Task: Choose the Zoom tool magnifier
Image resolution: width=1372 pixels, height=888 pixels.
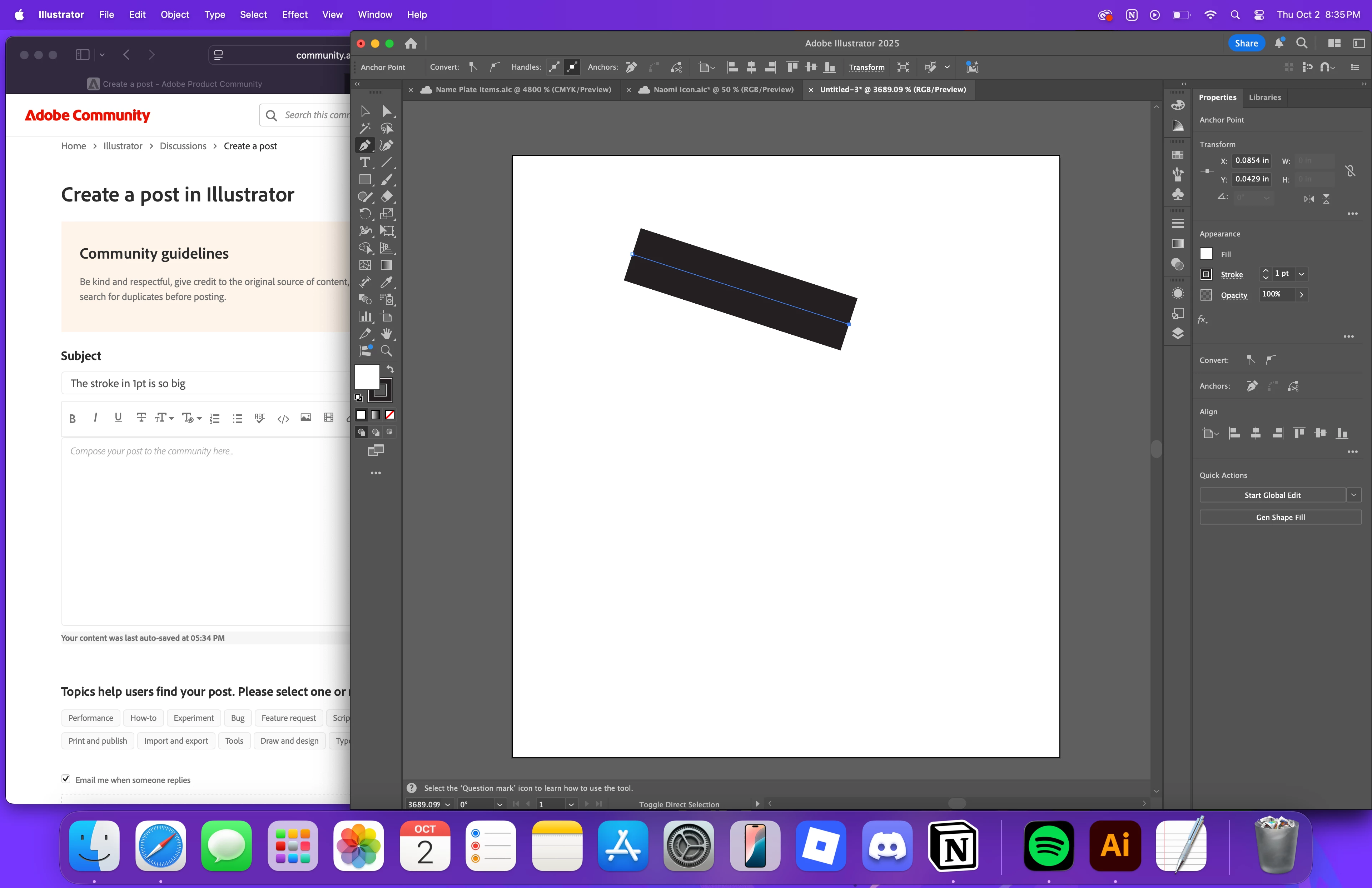Action: pyautogui.click(x=387, y=350)
